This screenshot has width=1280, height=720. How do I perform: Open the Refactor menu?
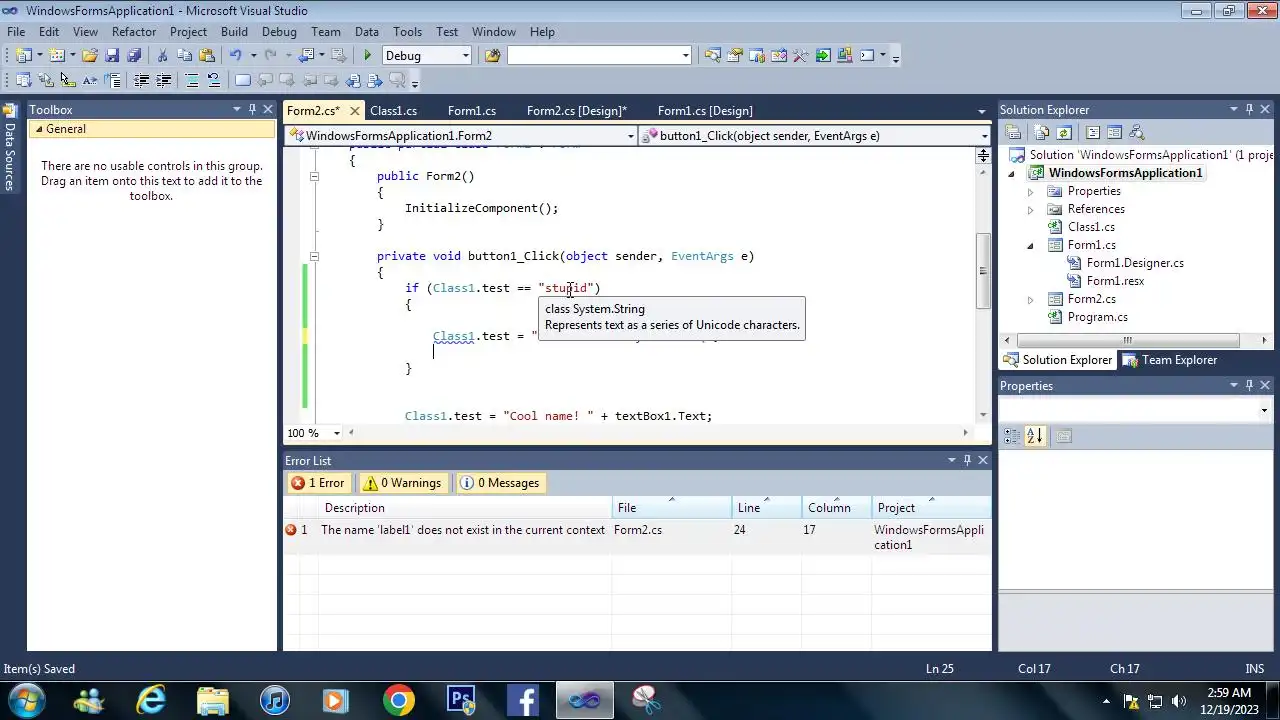tap(134, 32)
